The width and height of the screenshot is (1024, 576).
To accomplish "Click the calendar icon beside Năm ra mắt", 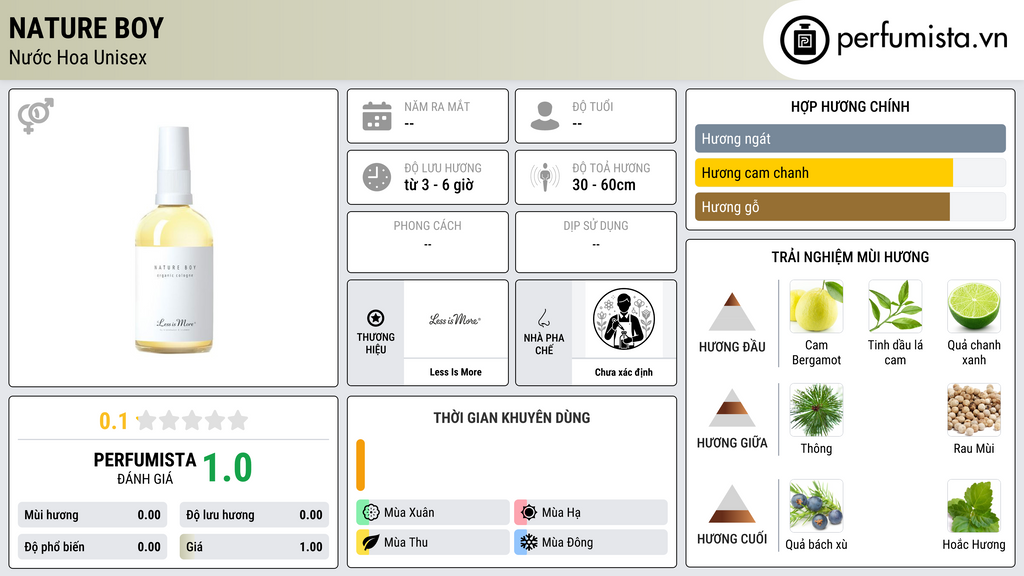I will [377, 116].
